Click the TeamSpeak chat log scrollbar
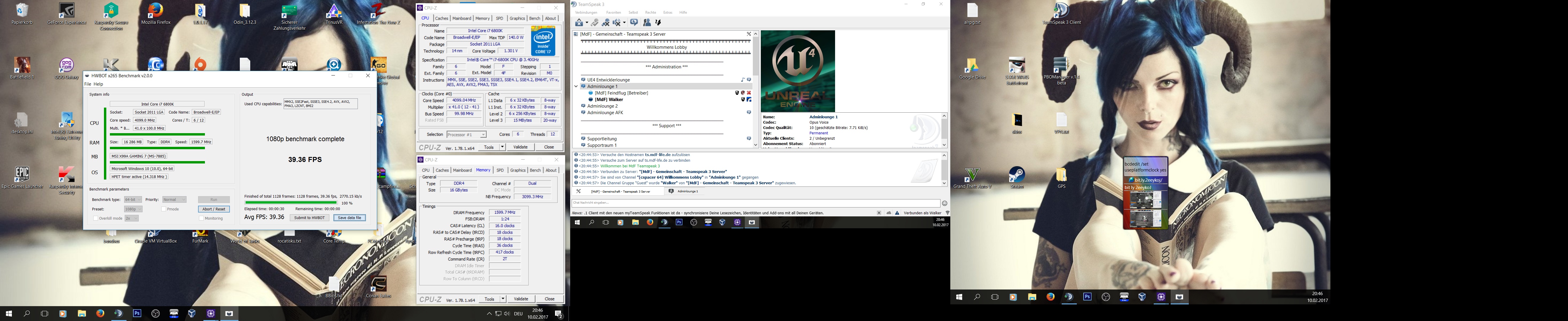The image size is (1568, 321). click(x=944, y=169)
